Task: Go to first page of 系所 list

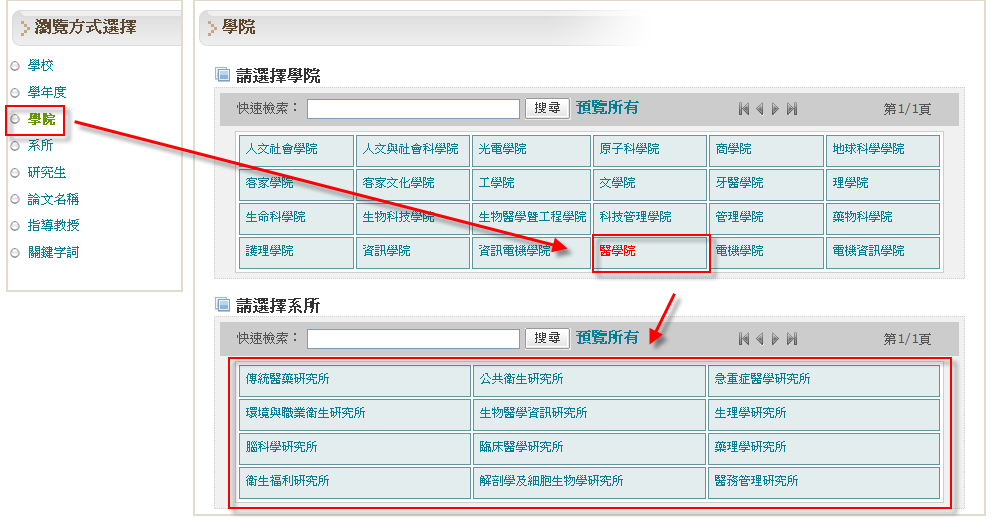Action: click(743, 339)
